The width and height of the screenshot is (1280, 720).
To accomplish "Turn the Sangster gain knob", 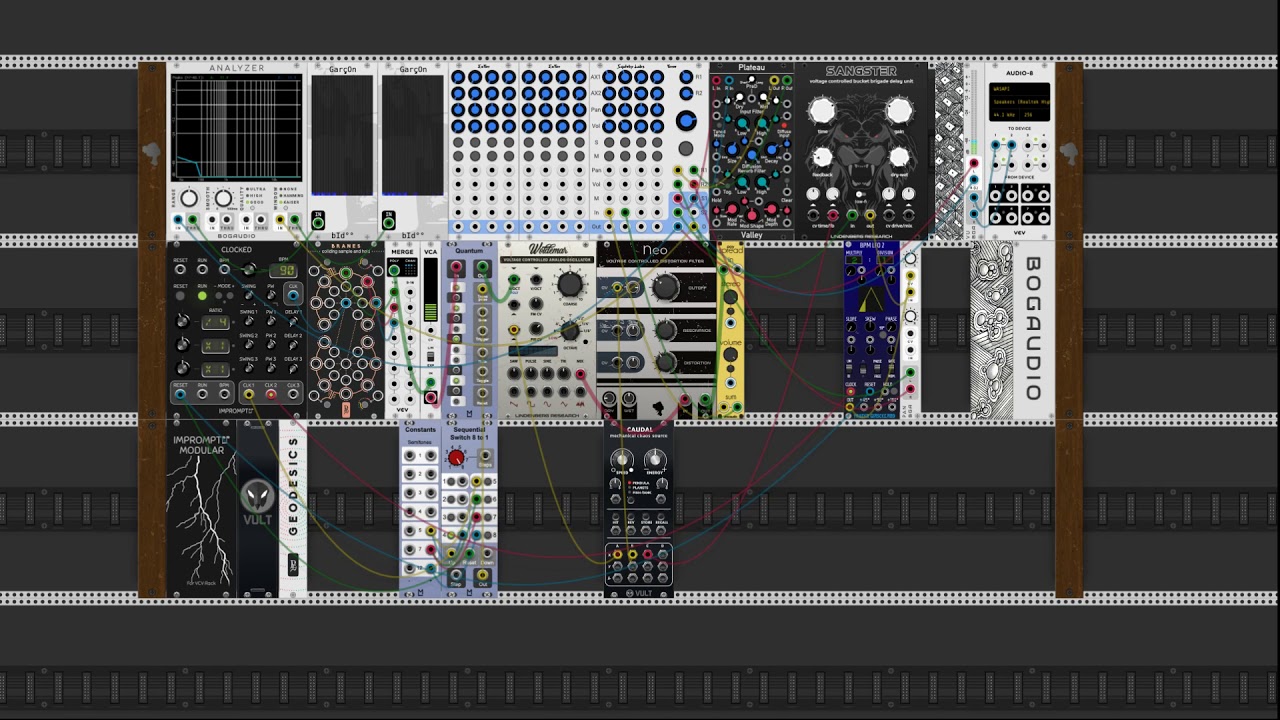I will point(899,110).
